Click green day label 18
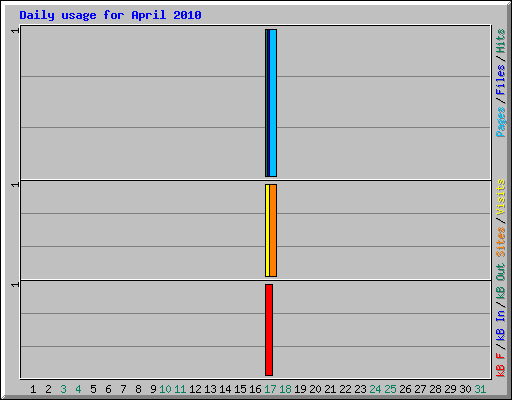The width and height of the screenshot is (512, 400). point(285,389)
